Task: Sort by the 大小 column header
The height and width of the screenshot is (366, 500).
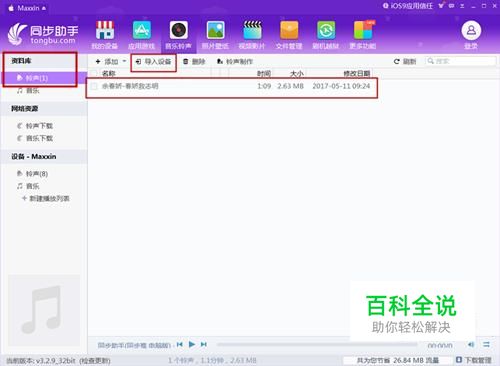Action: pyautogui.click(x=297, y=73)
